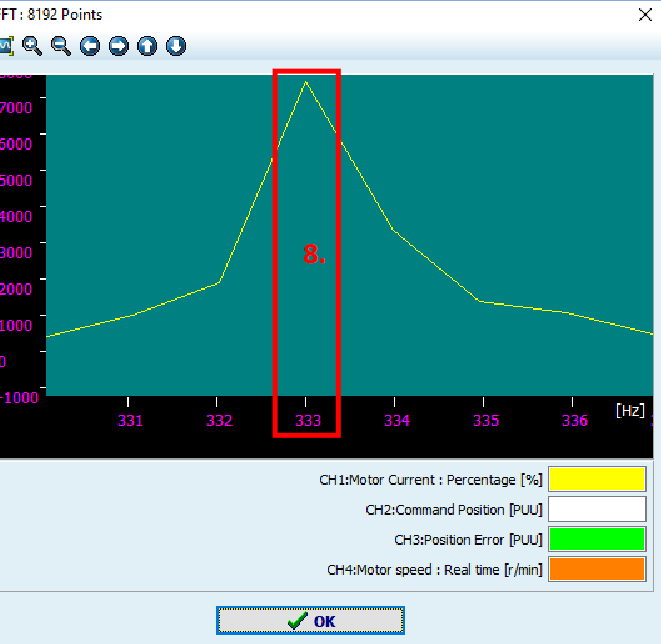Click the orange CH4 Motor speed swatch
Screen dimensions: 661x644
click(x=596, y=570)
